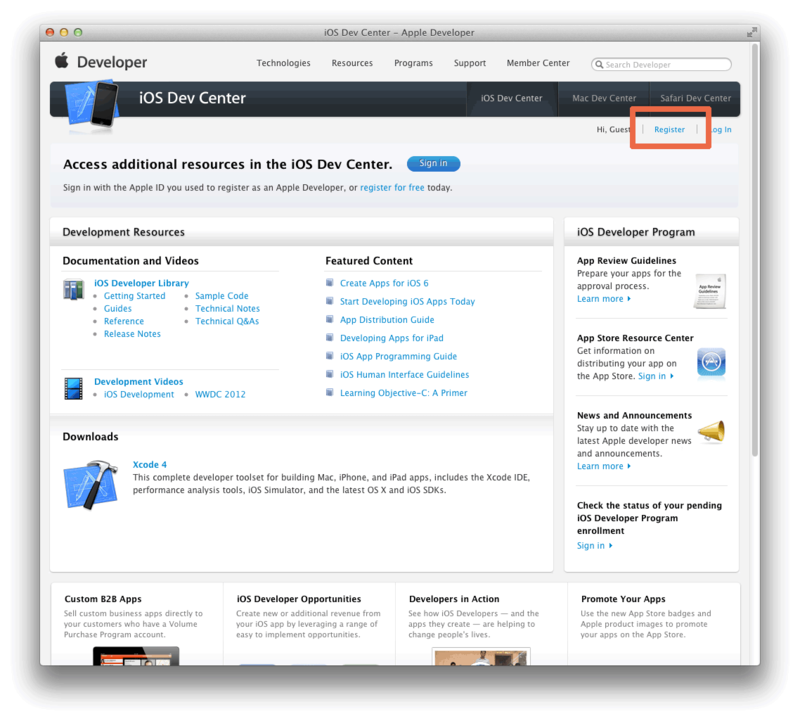Click document icon beside Learning Objective-C: A Primer
The height and width of the screenshot is (721, 800).
point(330,392)
